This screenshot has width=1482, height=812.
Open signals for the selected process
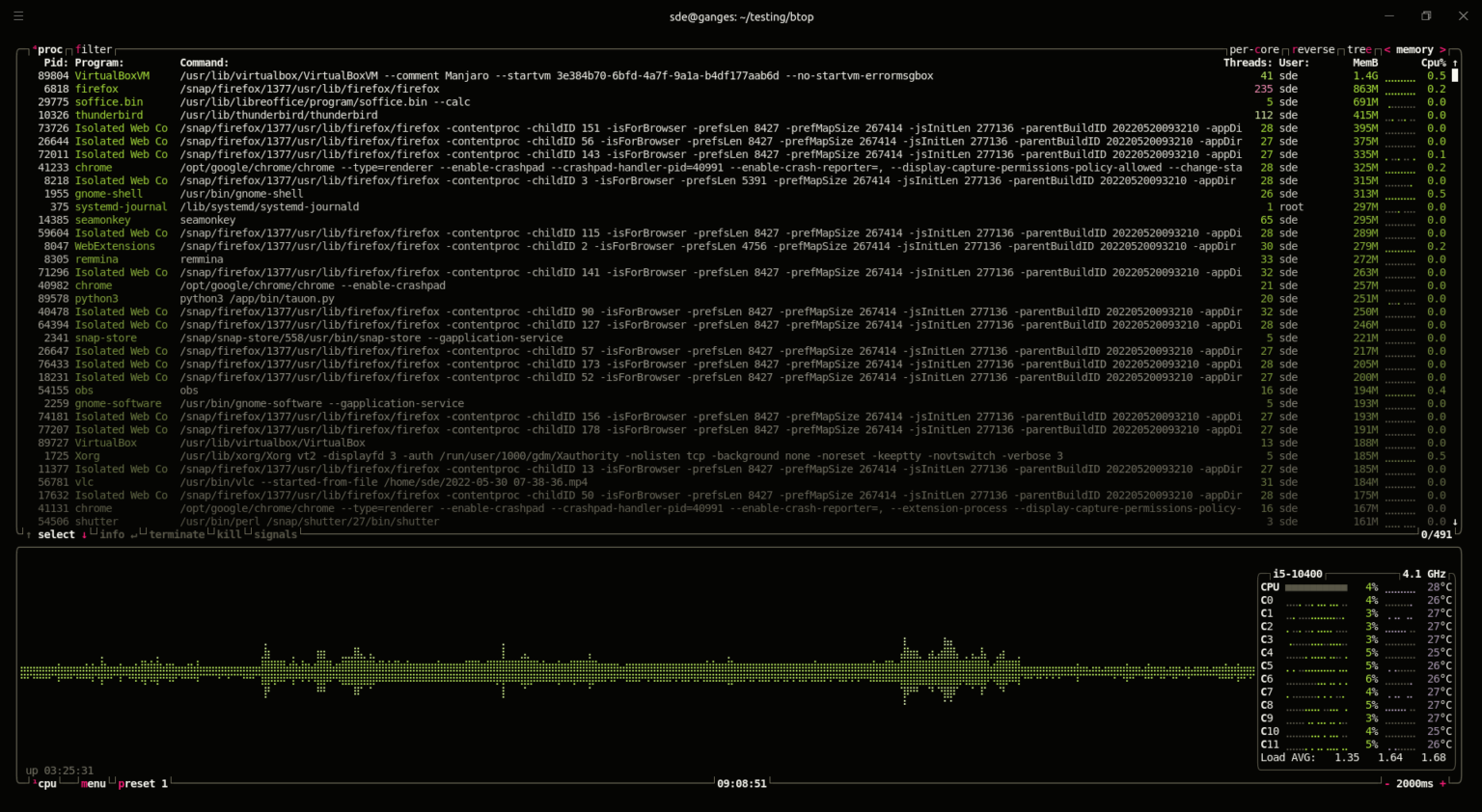(276, 534)
